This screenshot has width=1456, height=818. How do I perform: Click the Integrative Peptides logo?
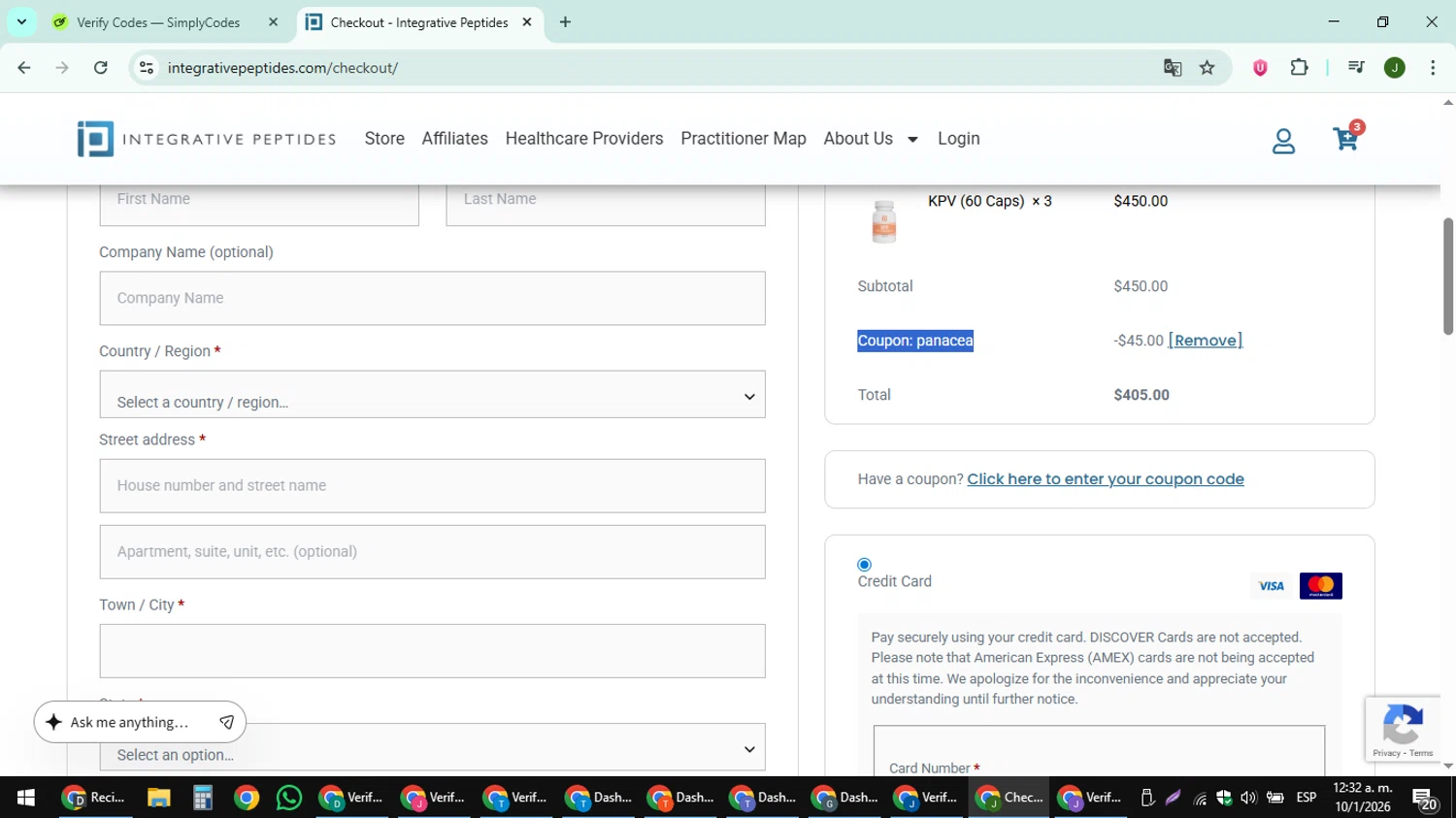point(207,139)
